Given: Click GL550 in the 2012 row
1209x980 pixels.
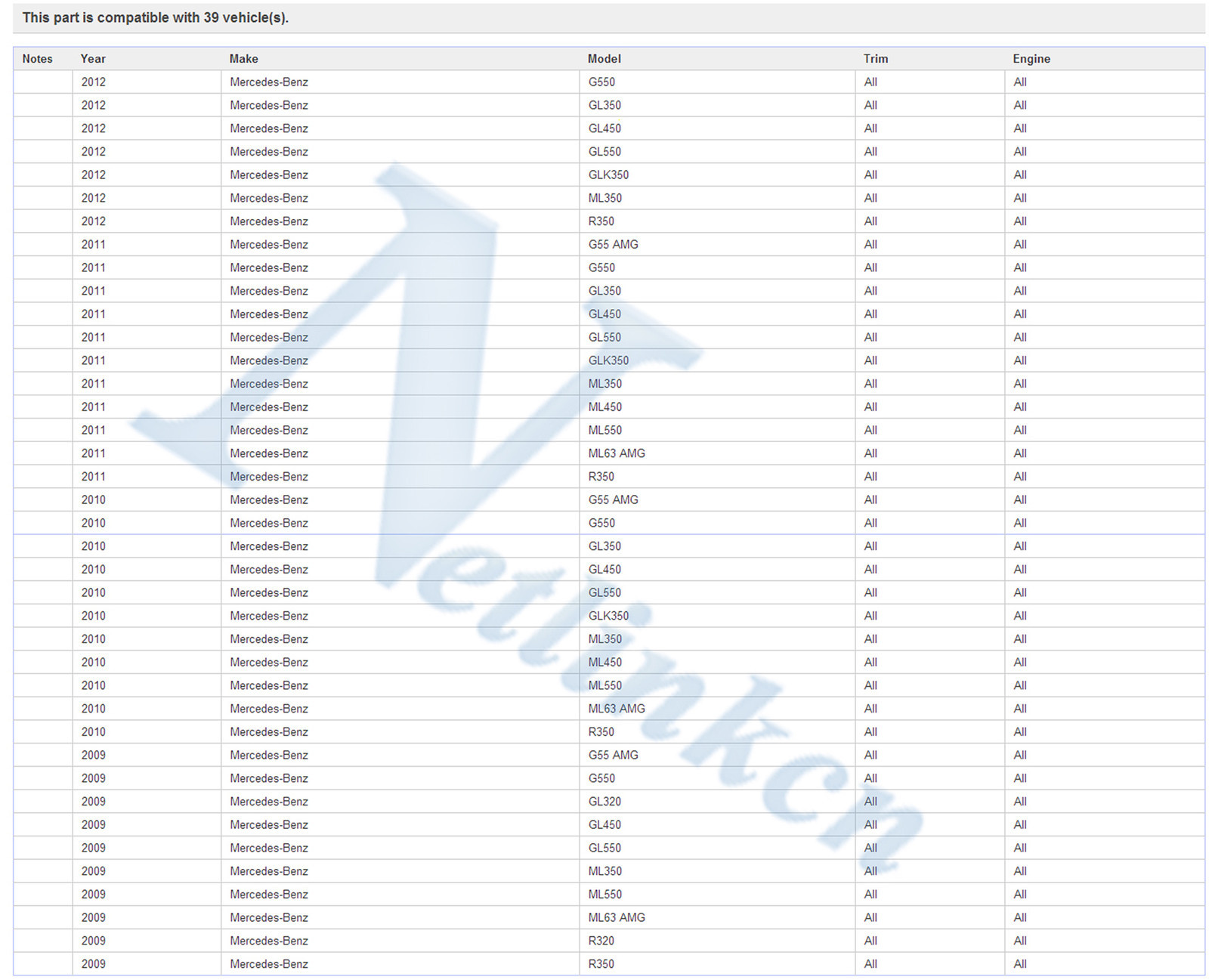Looking at the screenshot, I should (x=604, y=152).
